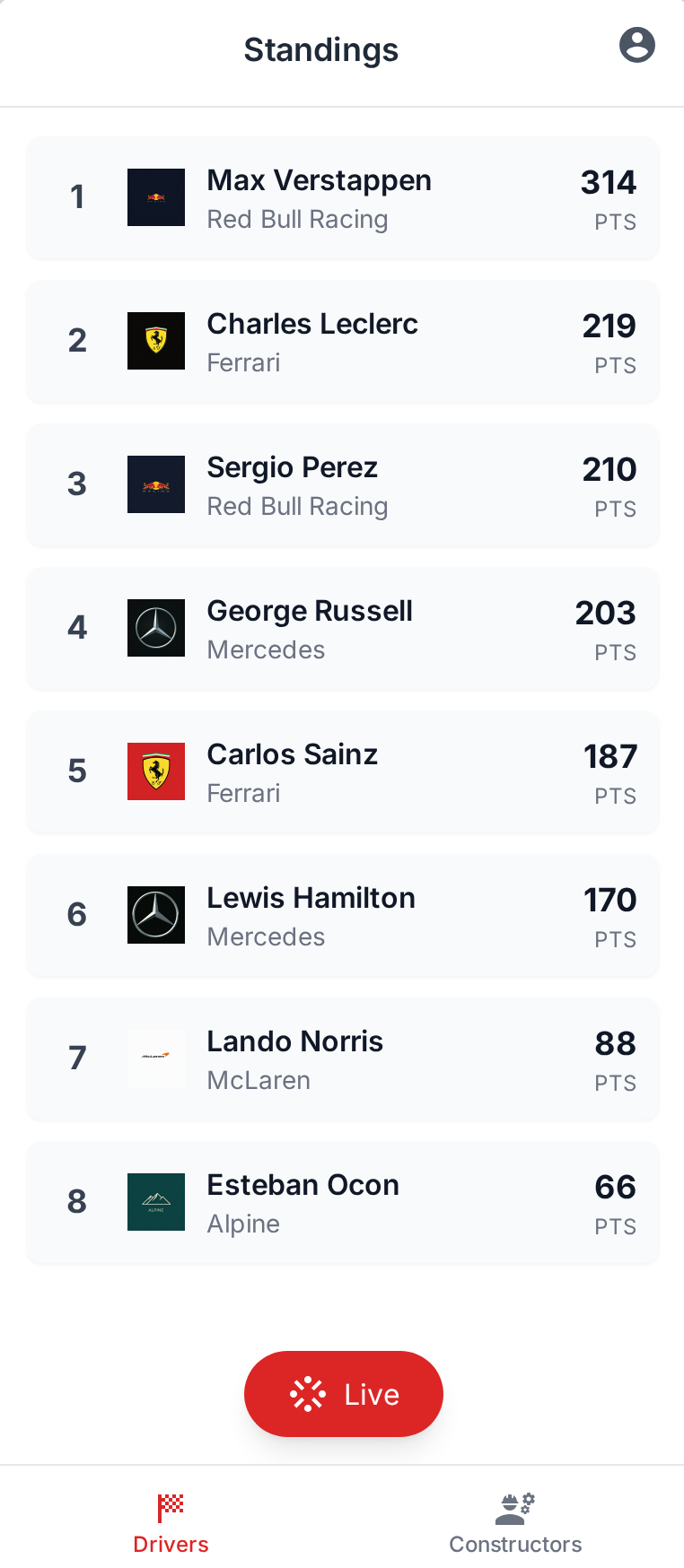Tap George Russell's Mercedes logo

click(x=156, y=628)
